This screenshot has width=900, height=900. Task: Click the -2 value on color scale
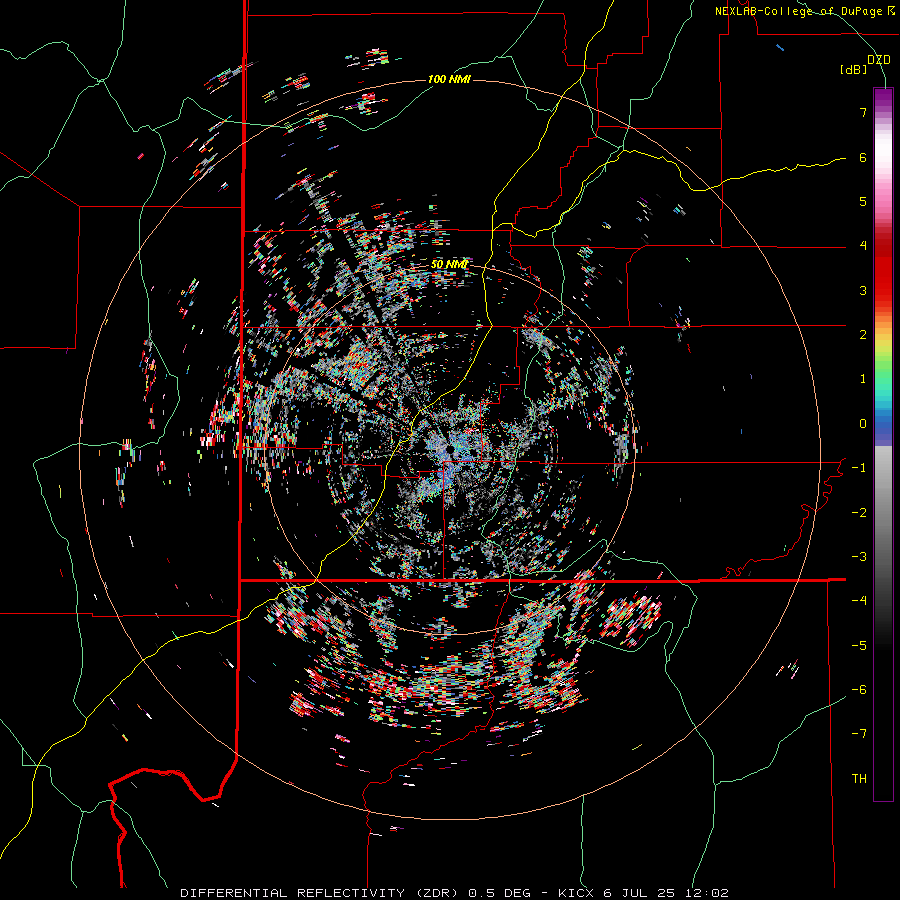click(x=859, y=513)
